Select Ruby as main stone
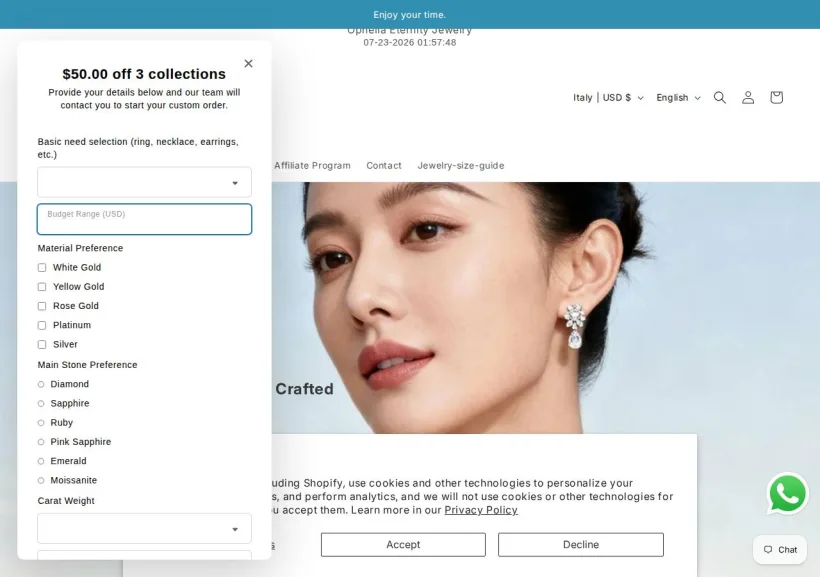The height and width of the screenshot is (577, 820). (41, 423)
